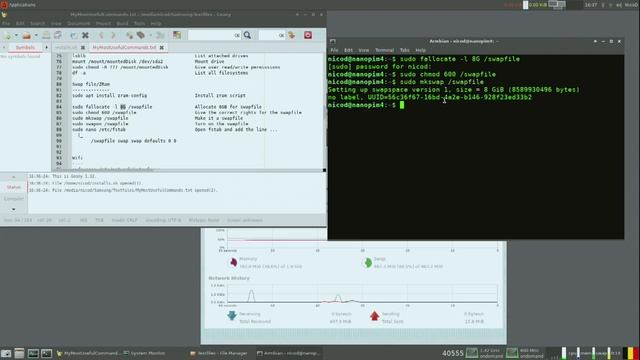This screenshot has height=360, width=640.
Task: Build the current file in Geany
Action: pos(141,36)
